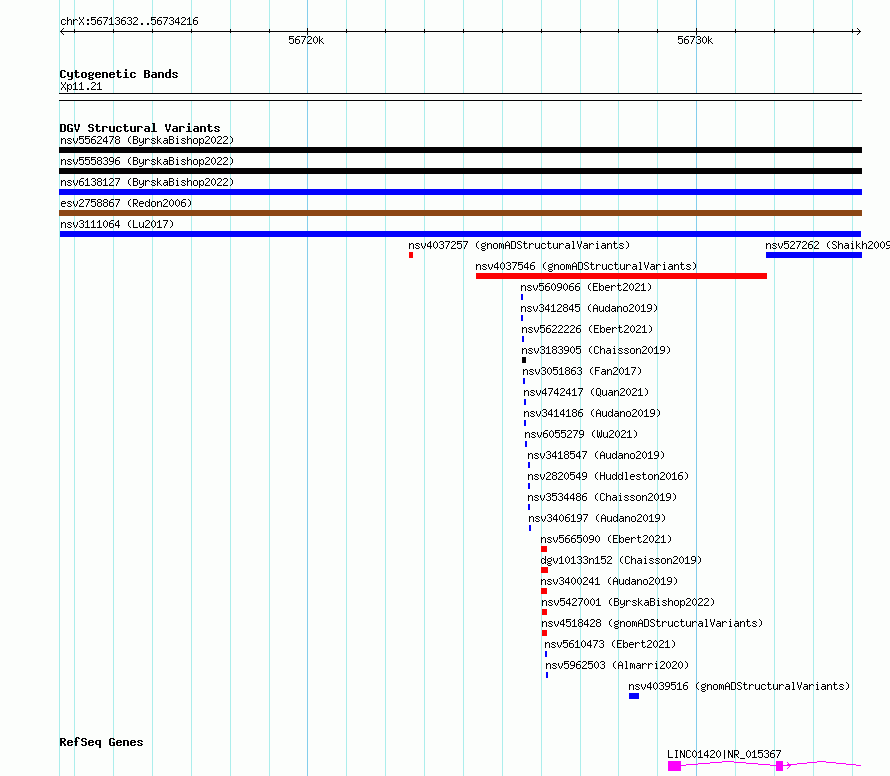This screenshot has width=890, height=776.
Task: Click the blue bar under nsv527262
Action: pos(814,255)
